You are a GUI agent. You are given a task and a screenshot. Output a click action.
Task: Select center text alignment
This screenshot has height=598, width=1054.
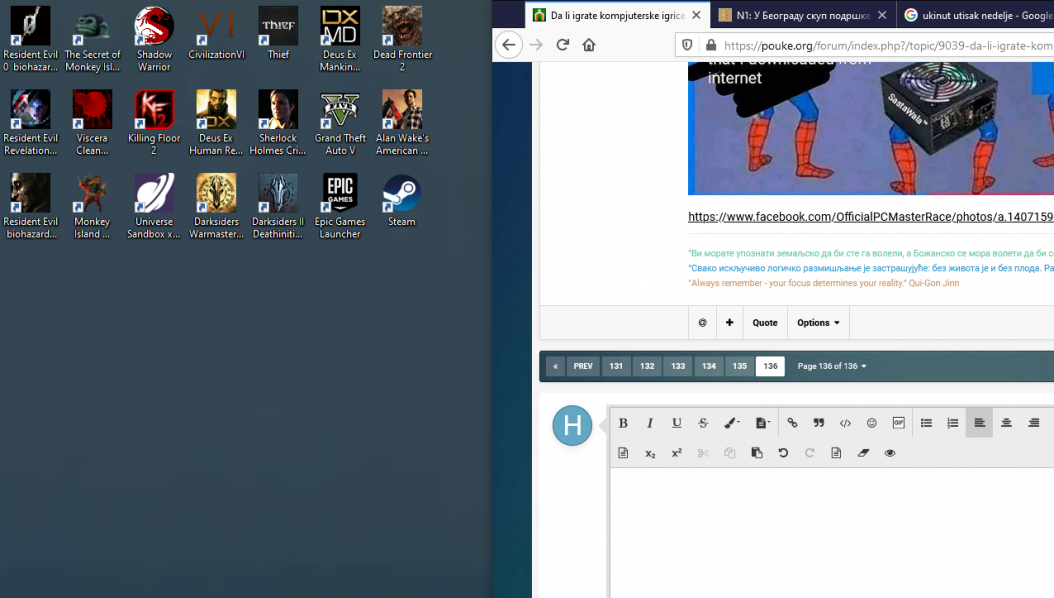(1006, 423)
